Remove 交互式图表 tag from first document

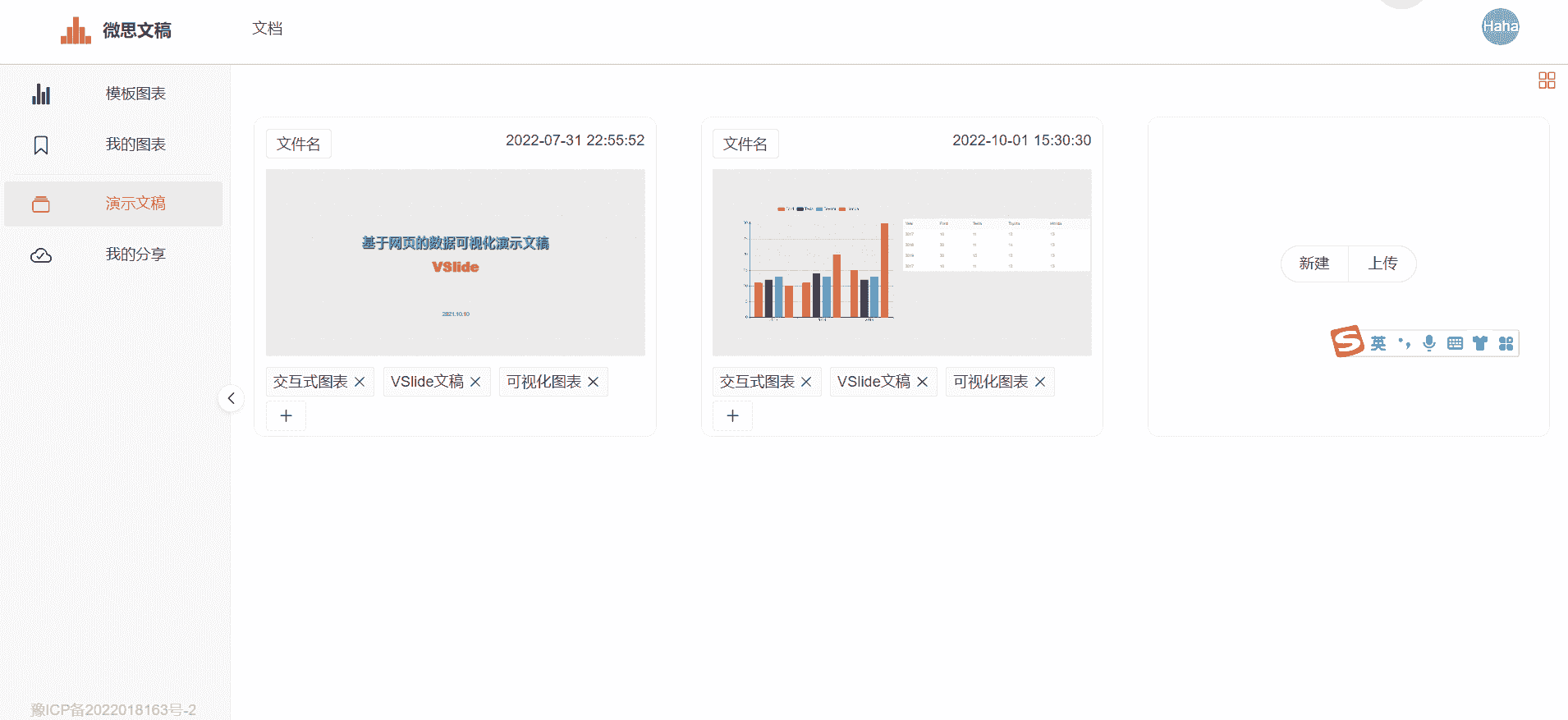[x=360, y=382]
